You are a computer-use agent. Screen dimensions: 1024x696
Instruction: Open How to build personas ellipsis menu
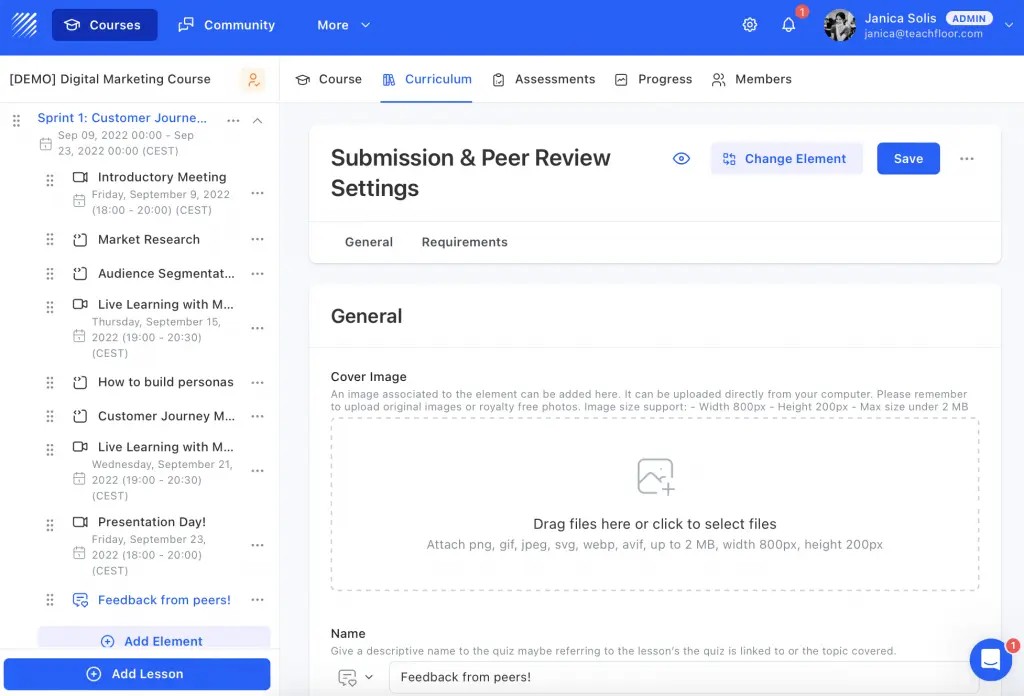tap(257, 383)
